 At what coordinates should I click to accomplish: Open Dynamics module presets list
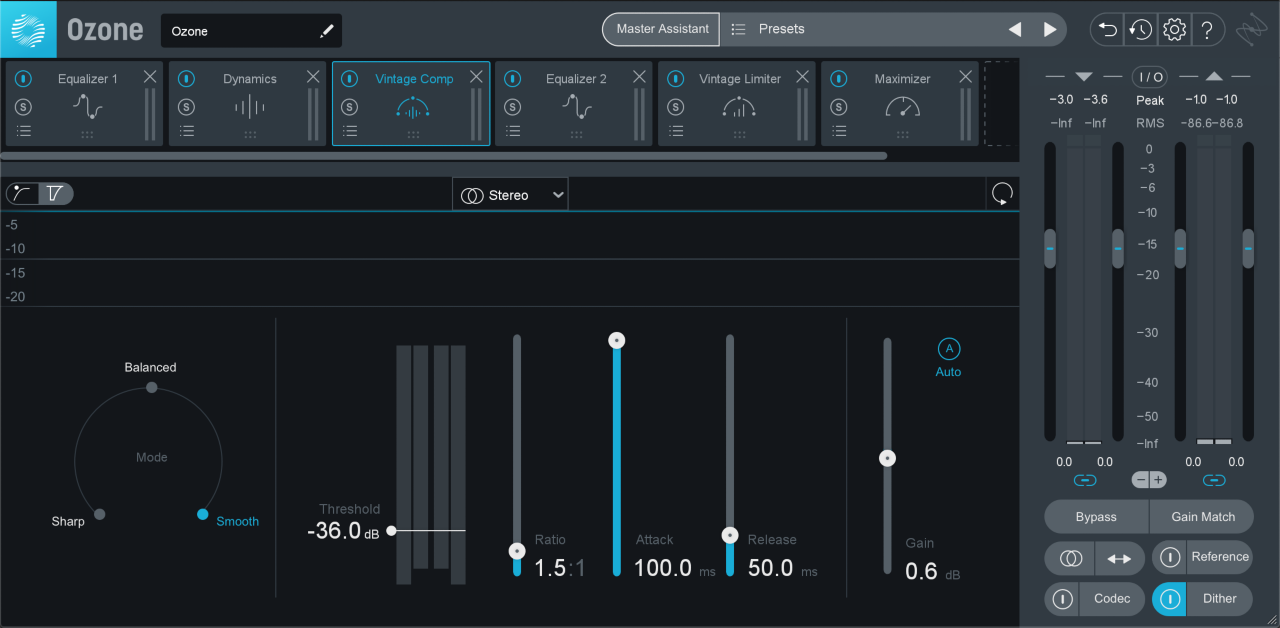coord(187,131)
